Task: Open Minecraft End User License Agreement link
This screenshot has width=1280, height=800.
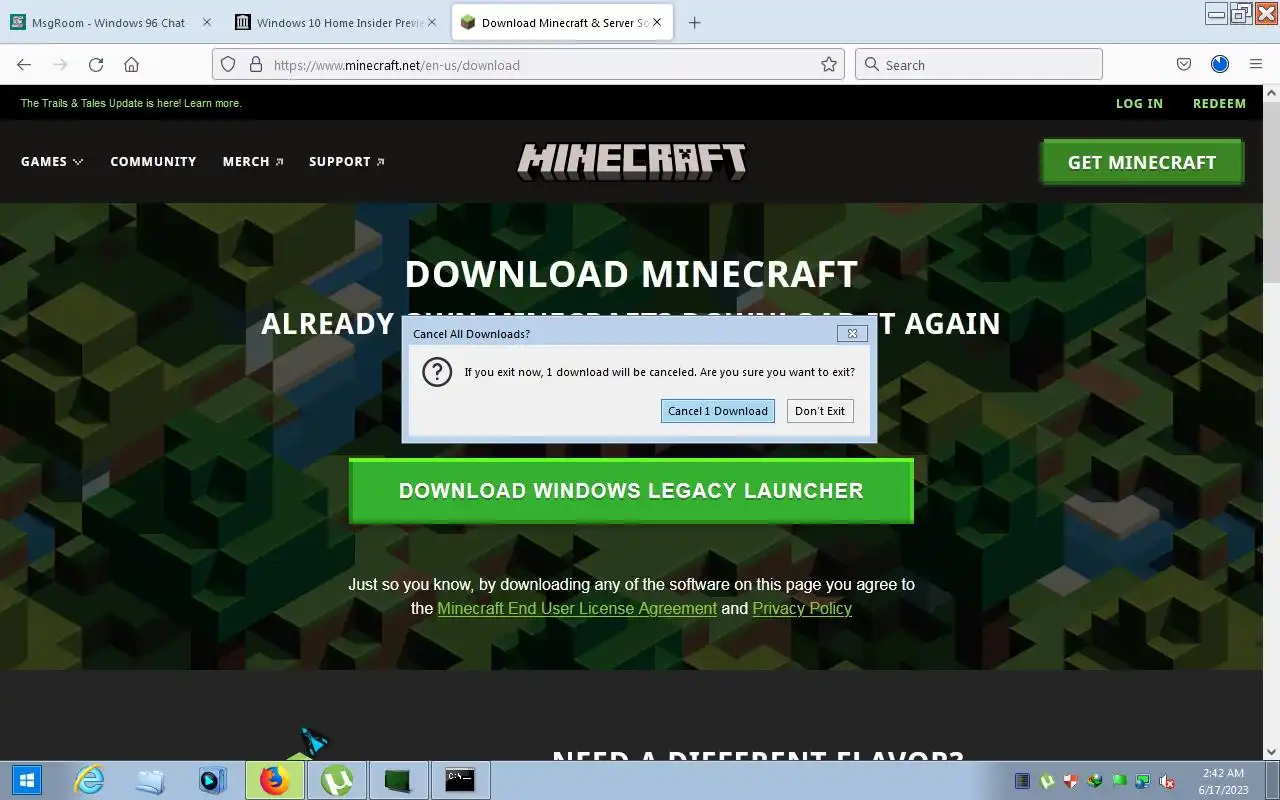Action: click(x=577, y=608)
